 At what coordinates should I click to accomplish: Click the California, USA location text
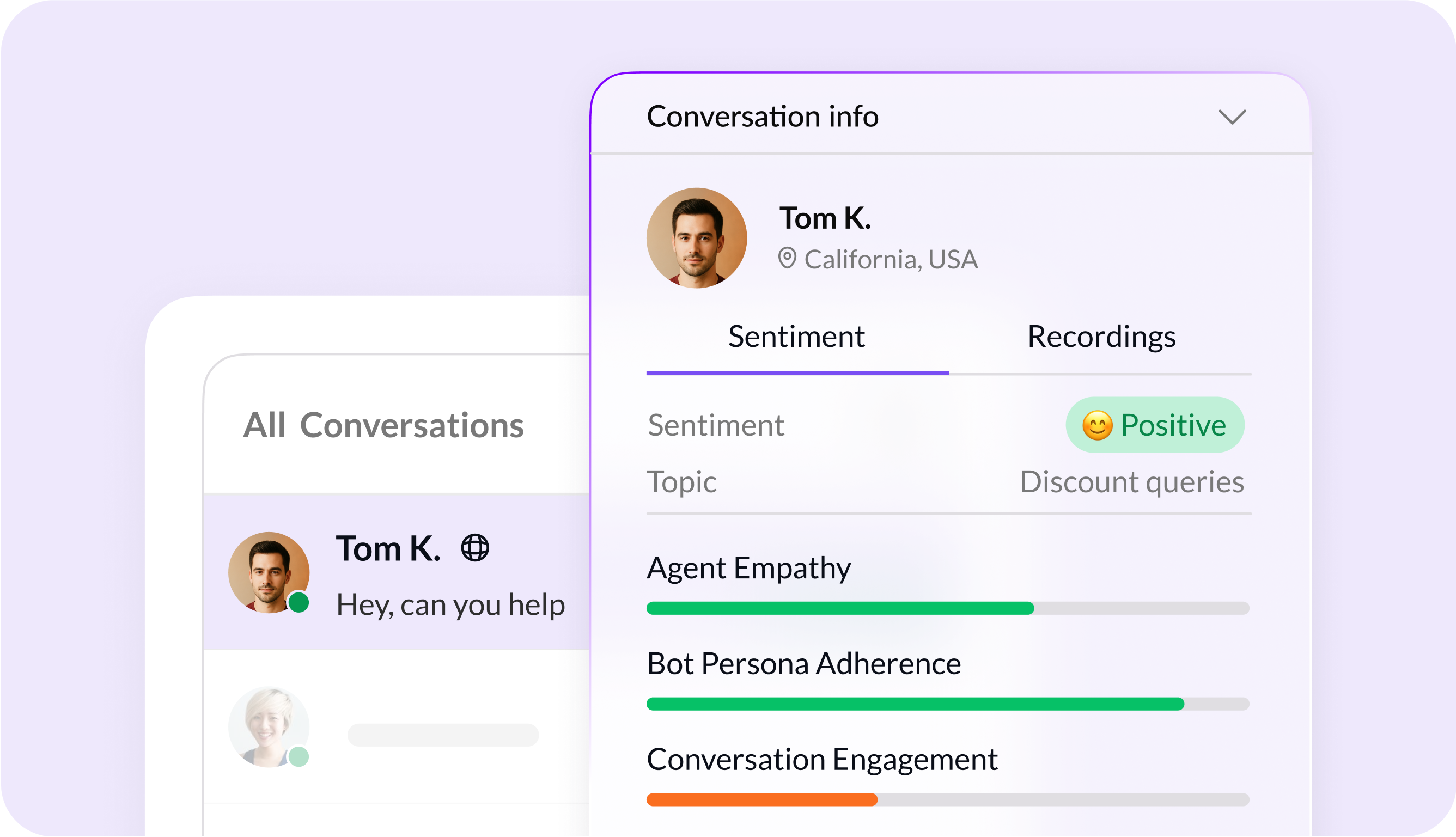891,259
